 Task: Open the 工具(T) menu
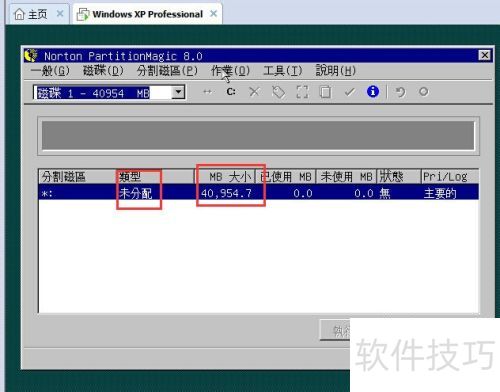[282, 71]
